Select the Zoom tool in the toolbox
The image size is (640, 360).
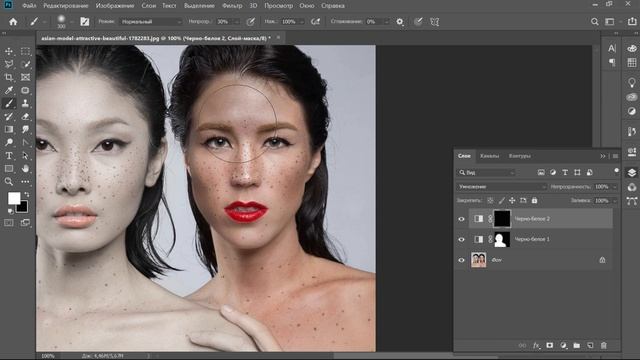tap(9, 181)
